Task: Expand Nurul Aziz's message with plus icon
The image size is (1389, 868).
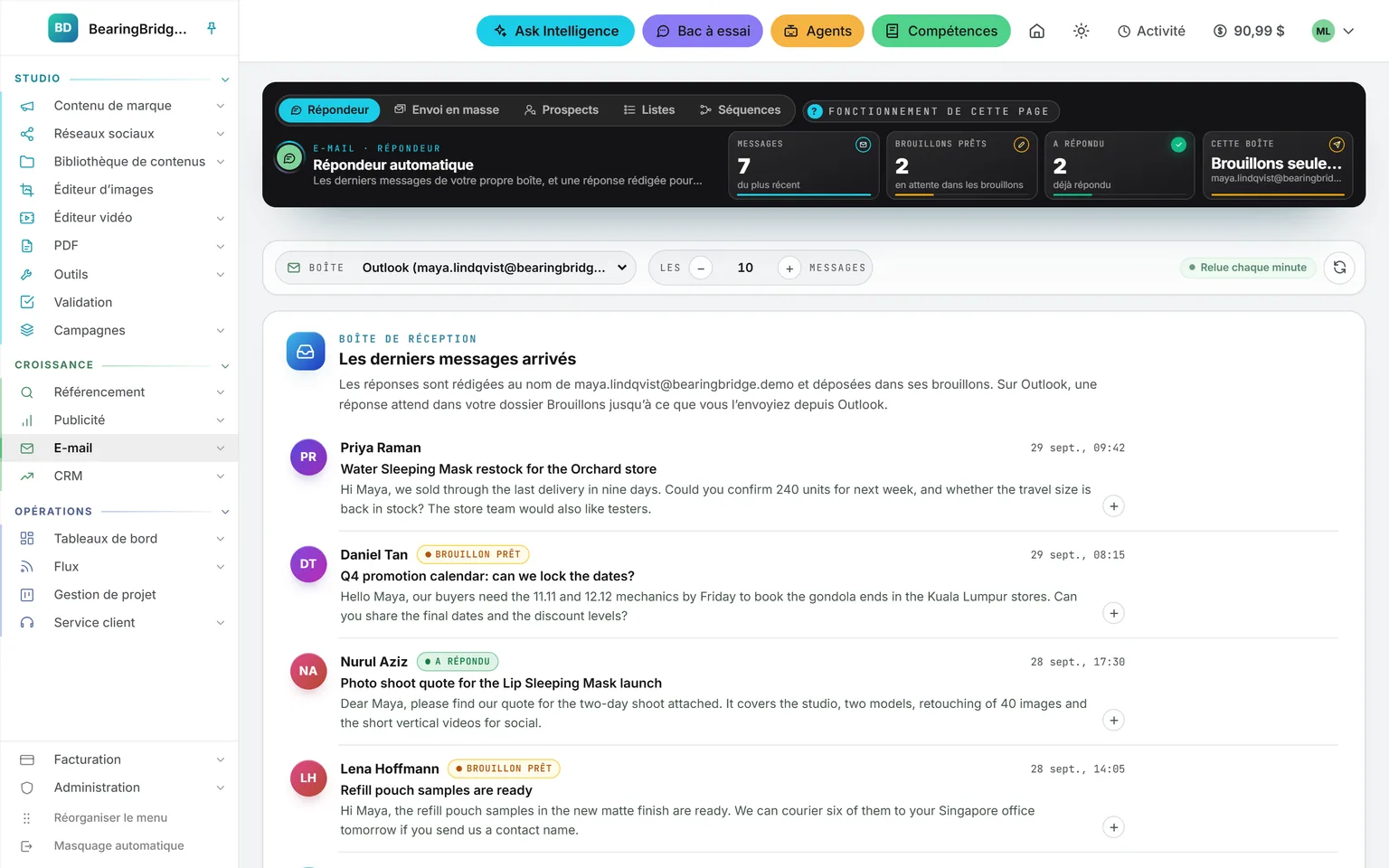Action: pyautogui.click(x=1114, y=721)
